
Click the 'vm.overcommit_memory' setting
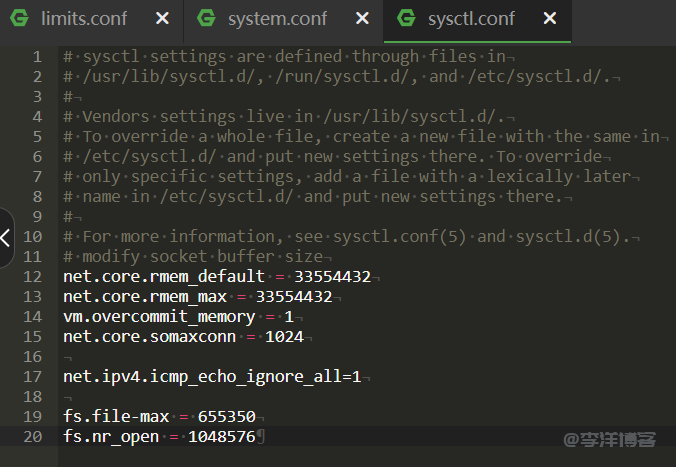tap(159, 317)
